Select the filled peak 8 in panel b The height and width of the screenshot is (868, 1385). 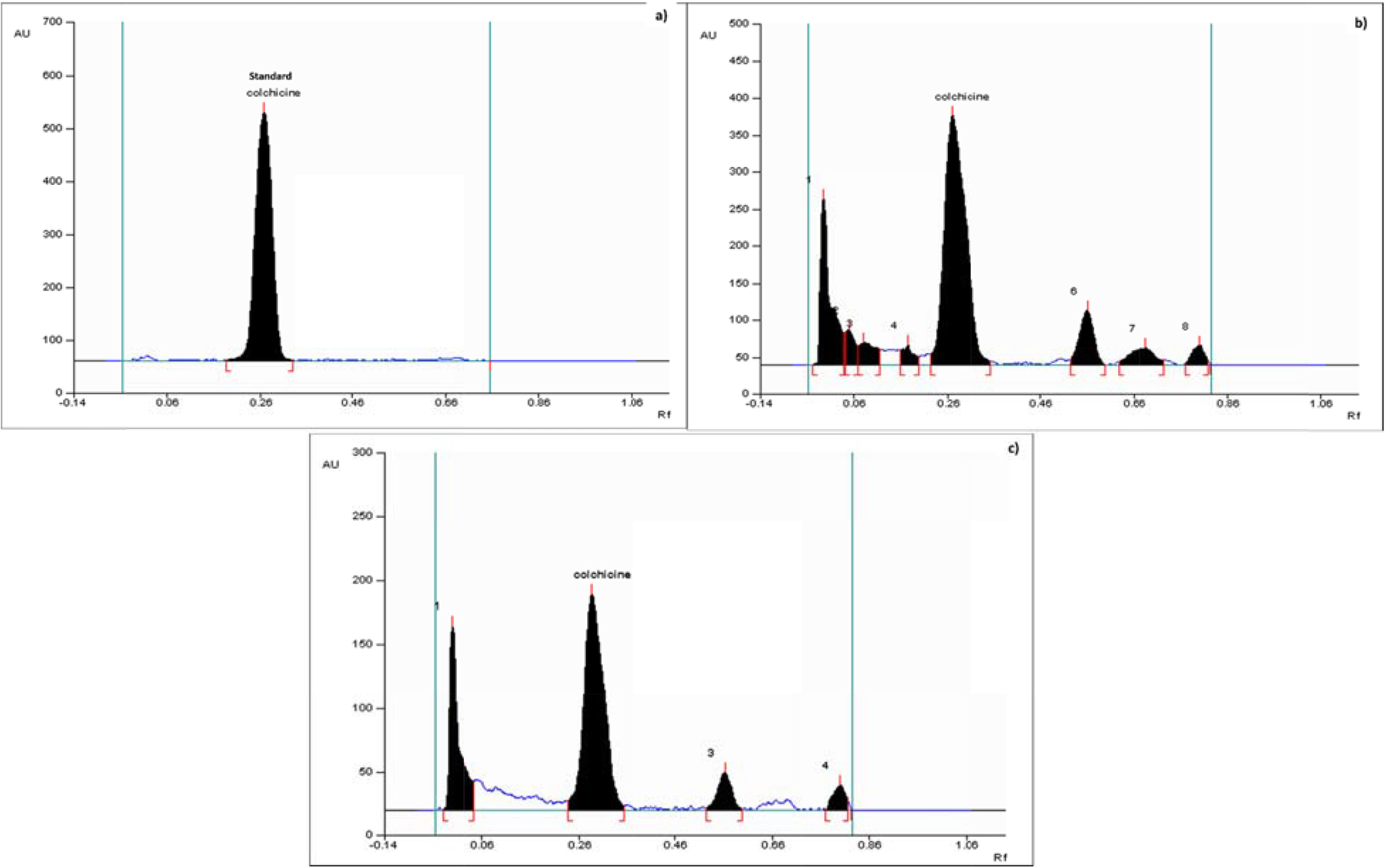pos(1198,356)
